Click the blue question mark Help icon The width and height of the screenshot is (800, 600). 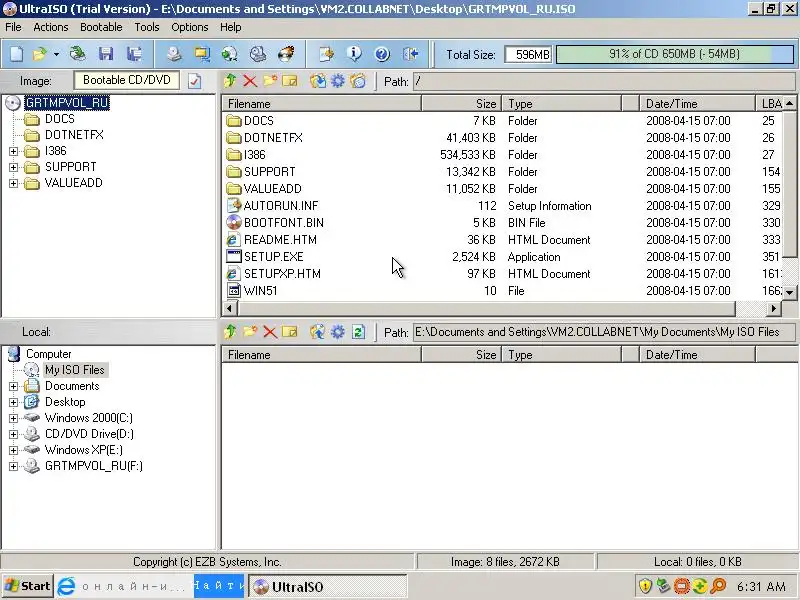pyautogui.click(x=382, y=54)
